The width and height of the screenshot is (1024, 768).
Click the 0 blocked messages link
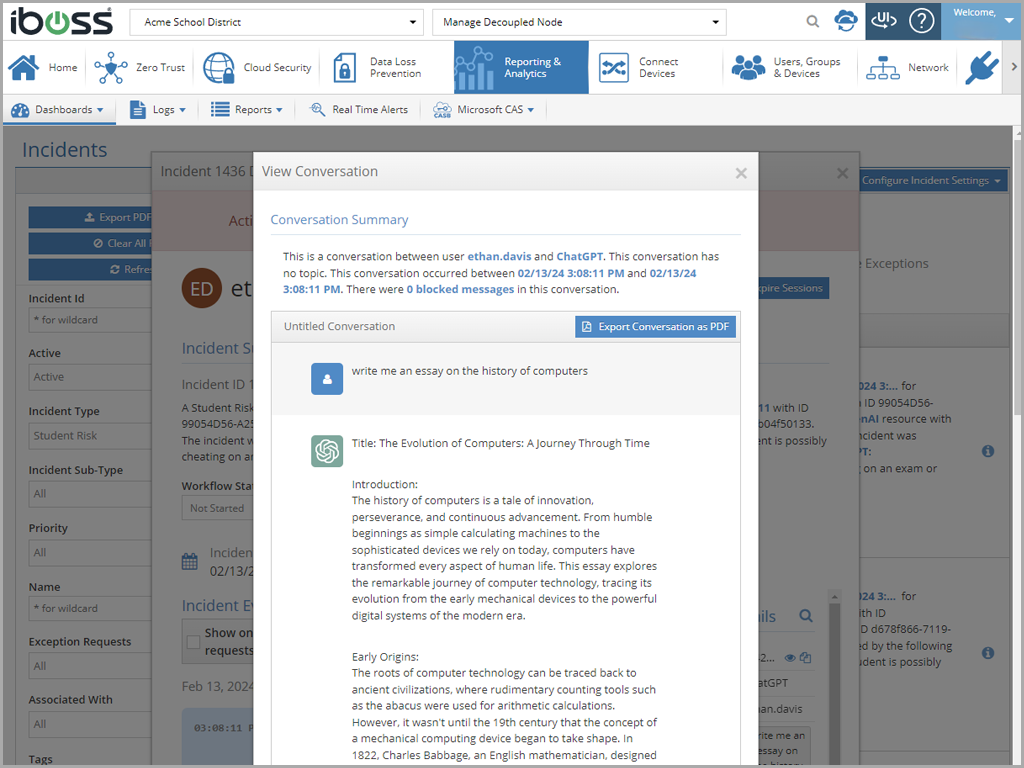[x=460, y=289]
